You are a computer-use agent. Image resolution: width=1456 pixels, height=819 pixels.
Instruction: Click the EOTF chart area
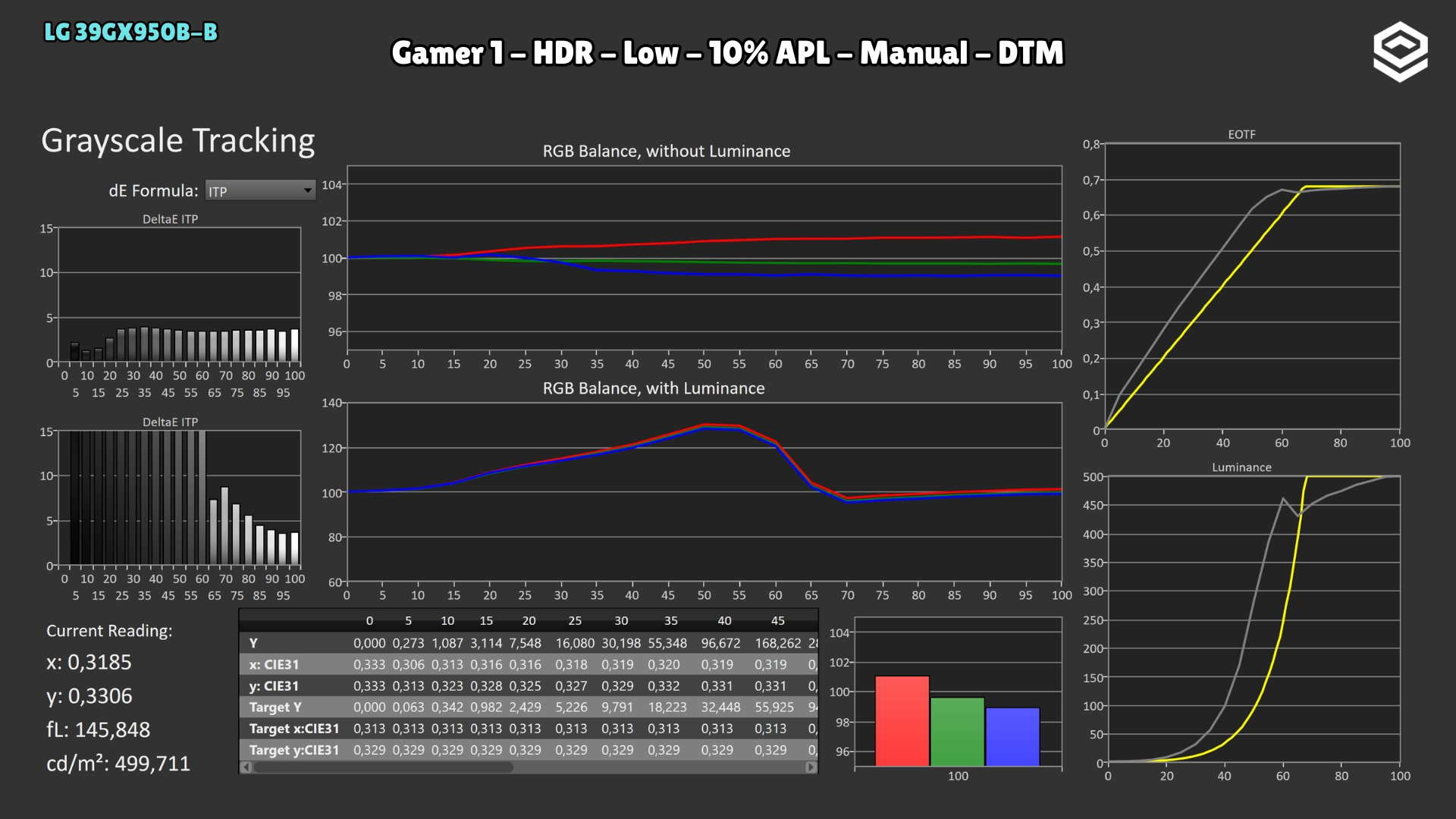click(x=1252, y=286)
